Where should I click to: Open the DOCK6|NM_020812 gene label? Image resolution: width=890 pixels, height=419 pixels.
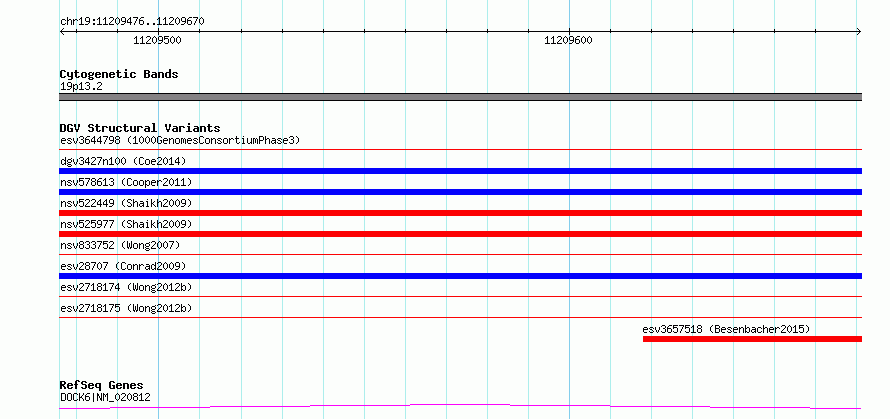coord(105,397)
